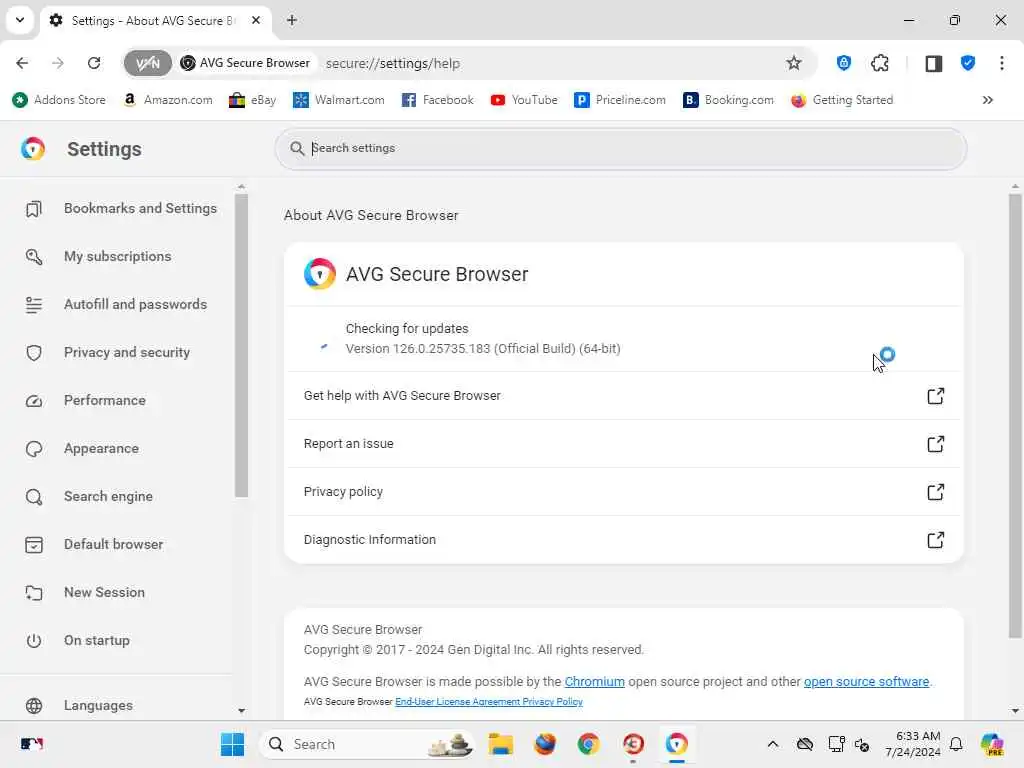Reload the current page
The image size is (1024, 768).
(94, 63)
